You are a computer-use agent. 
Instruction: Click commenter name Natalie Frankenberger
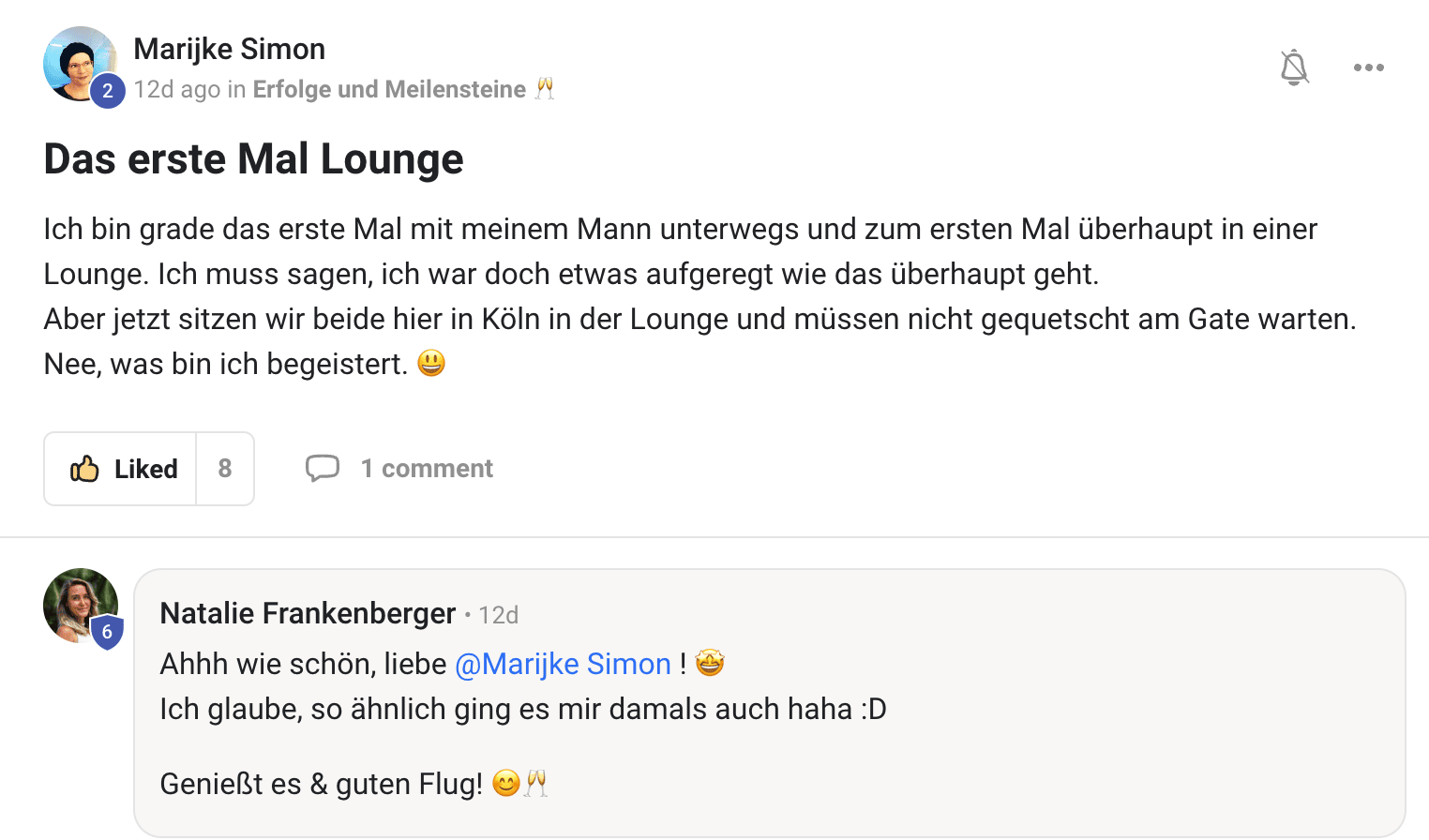[x=308, y=613]
